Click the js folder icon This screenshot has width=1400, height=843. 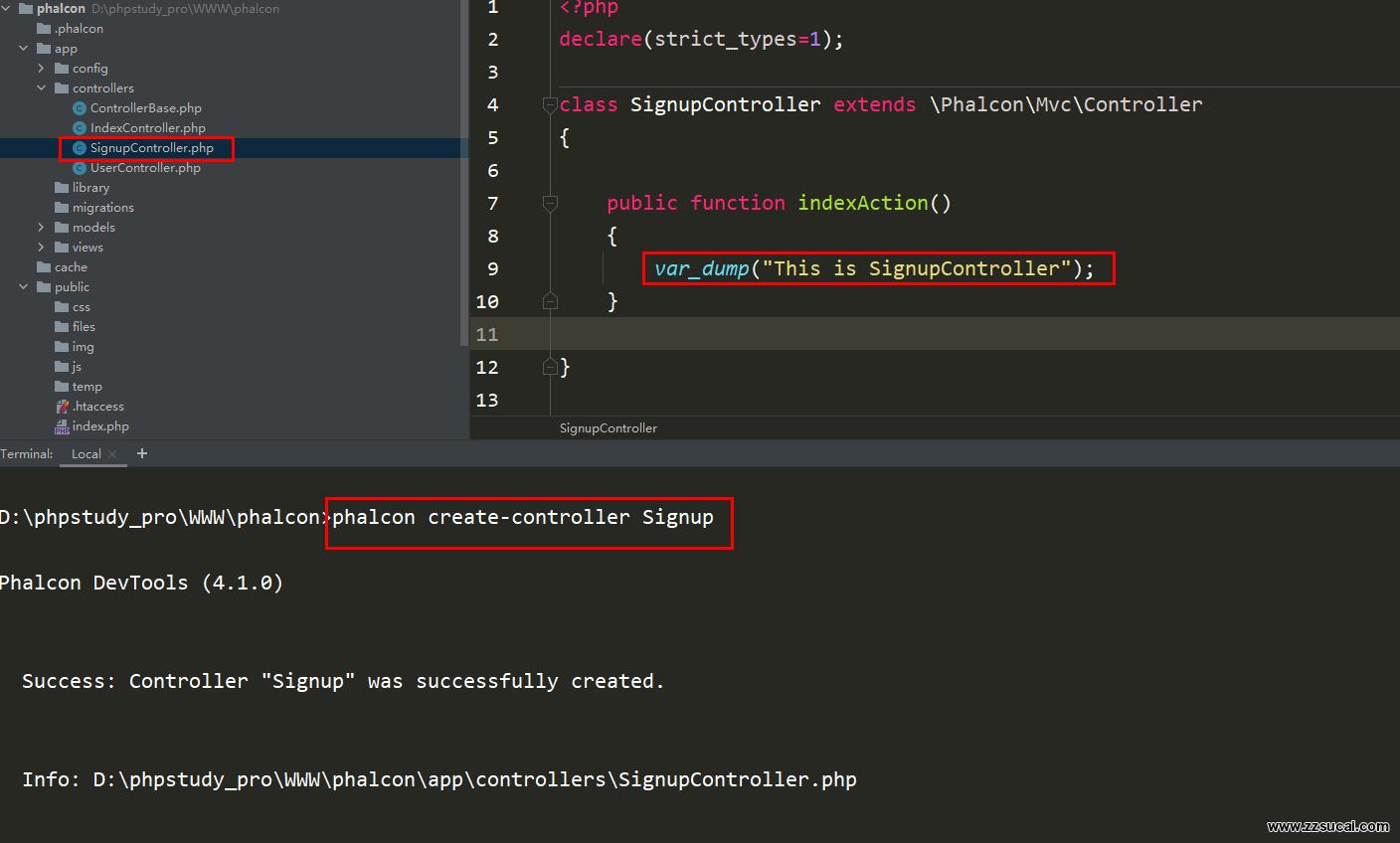tap(62, 367)
